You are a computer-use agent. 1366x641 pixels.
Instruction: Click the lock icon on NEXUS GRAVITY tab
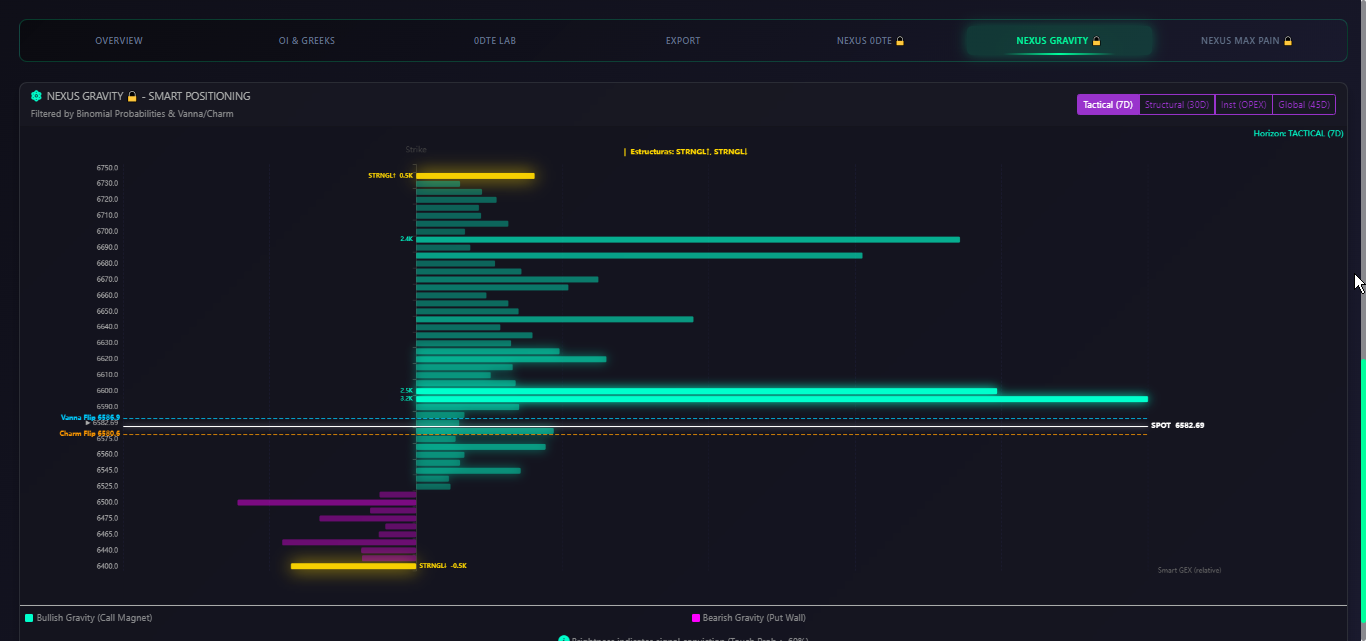point(1096,41)
